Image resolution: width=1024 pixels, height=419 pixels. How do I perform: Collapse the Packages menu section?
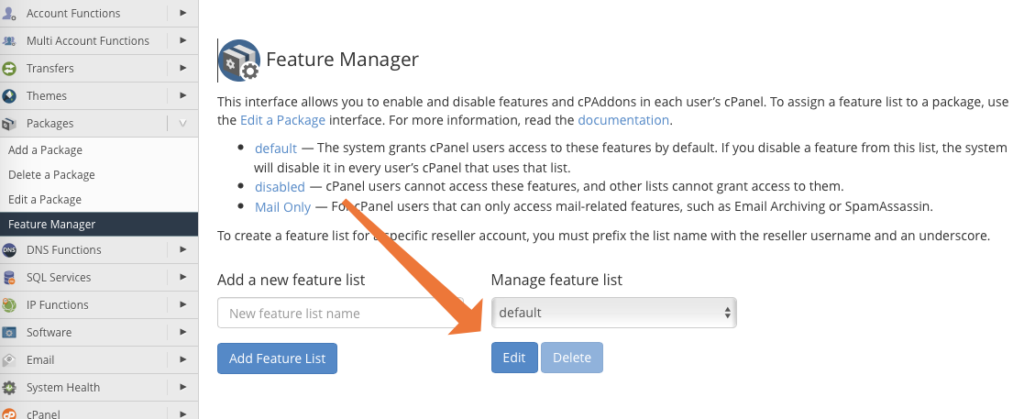tap(182, 124)
